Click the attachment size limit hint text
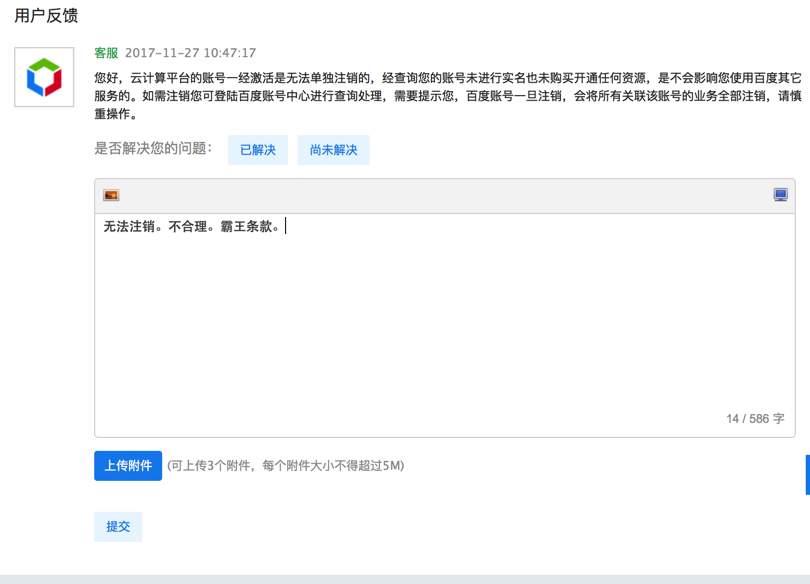The height and width of the screenshot is (584, 810). pyautogui.click(x=286, y=466)
